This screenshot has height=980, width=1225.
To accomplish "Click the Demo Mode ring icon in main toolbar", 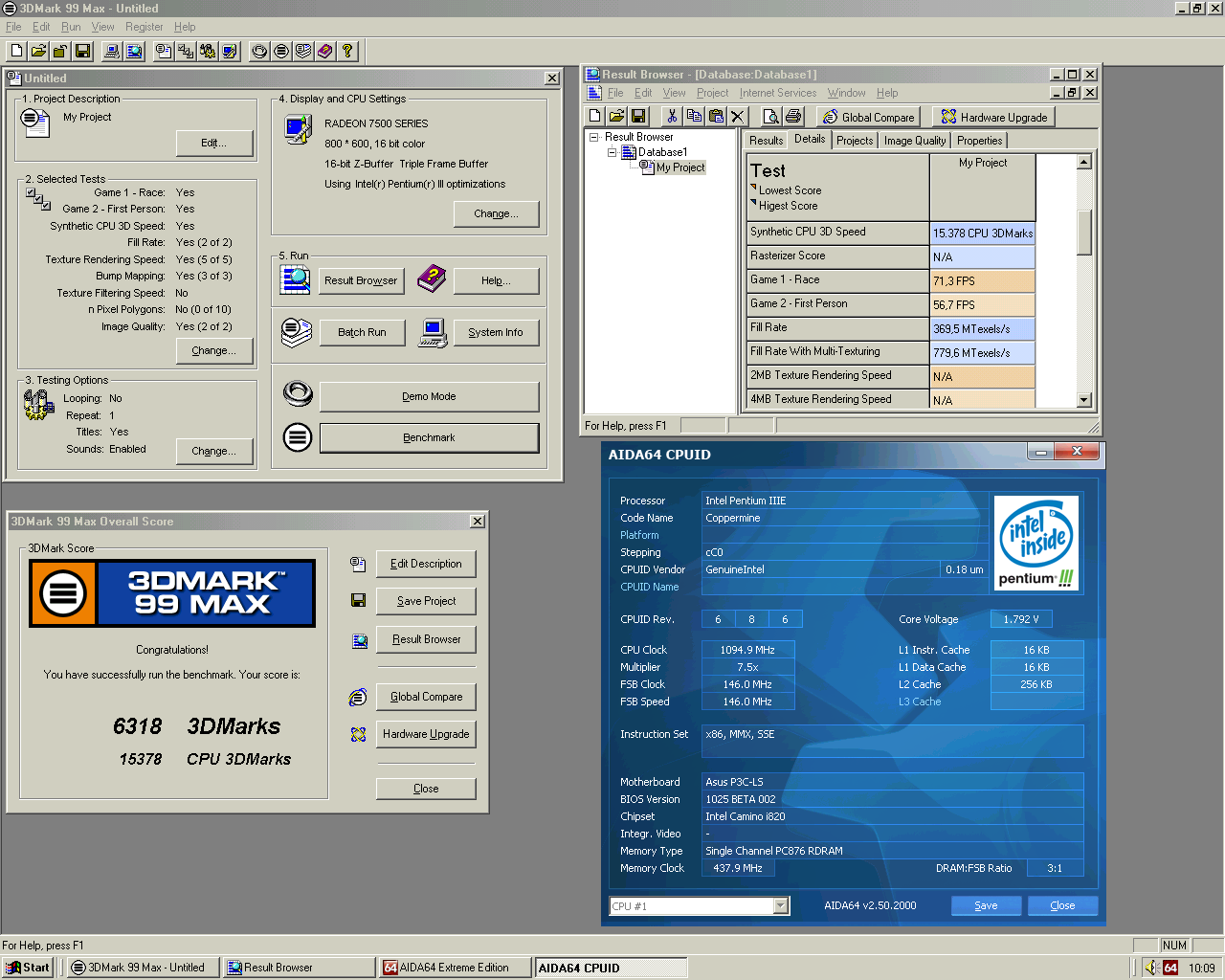I will 259,51.
